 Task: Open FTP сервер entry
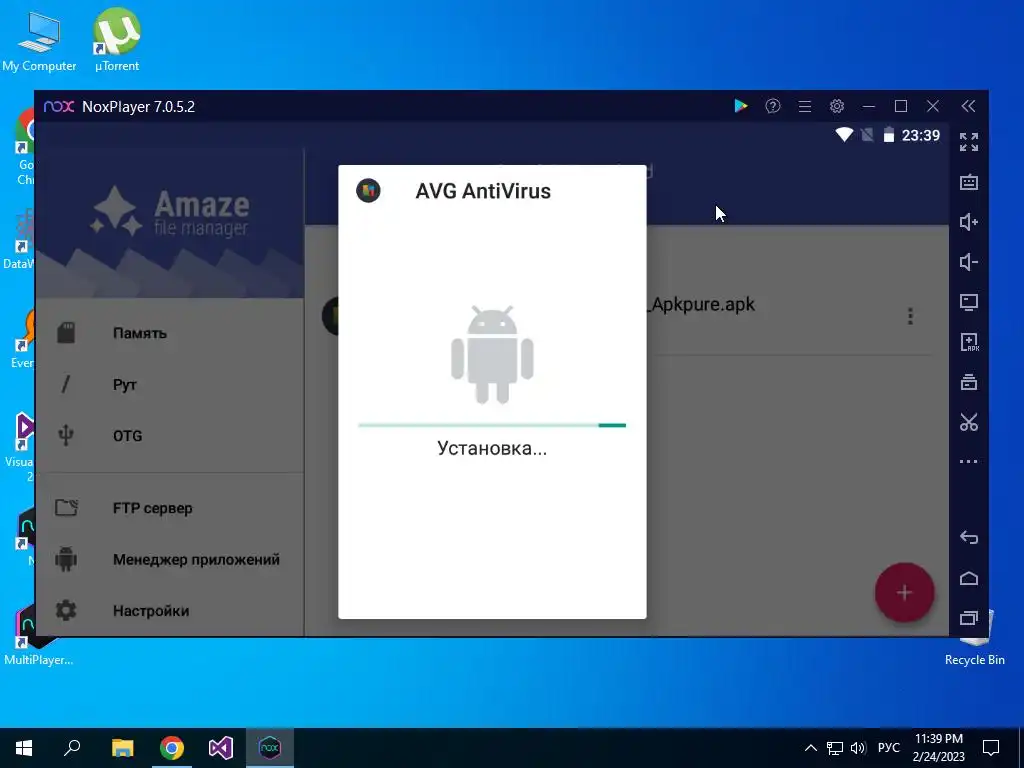(x=170, y=508)
